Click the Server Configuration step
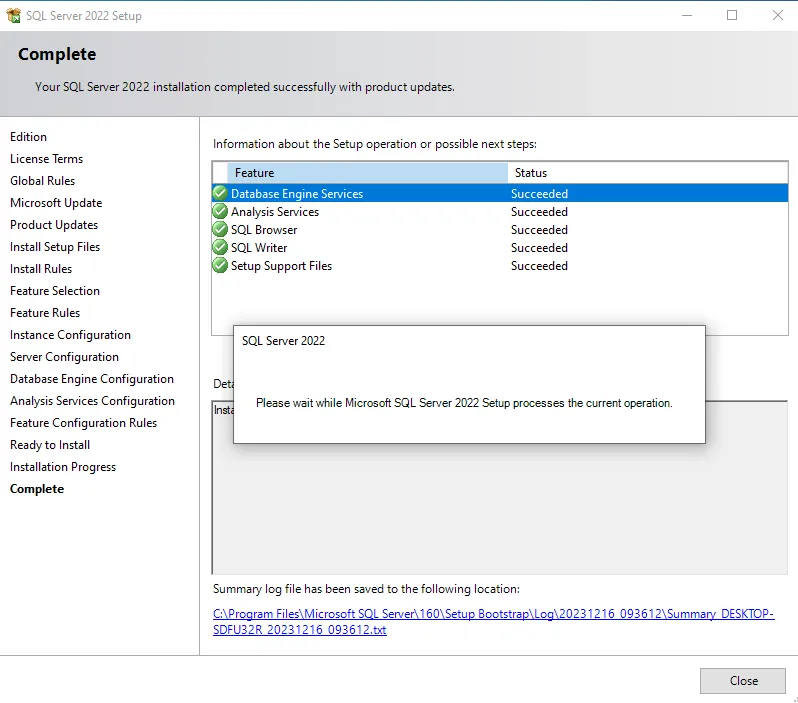 tap(64, 357)
